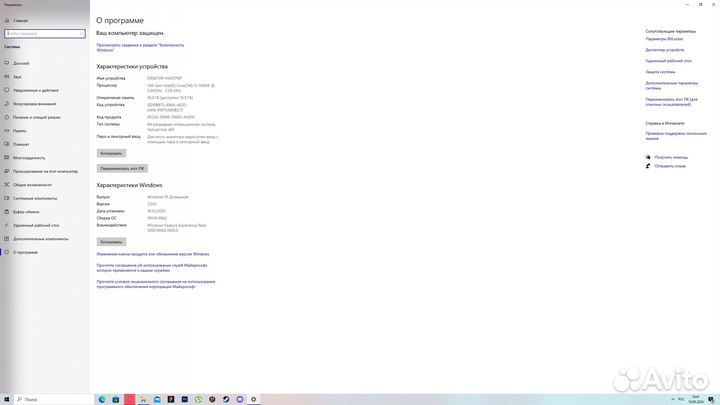Open Системные компоненты section
The width and height of the screenshot is (720, 405).
click(x=35, y=198)
